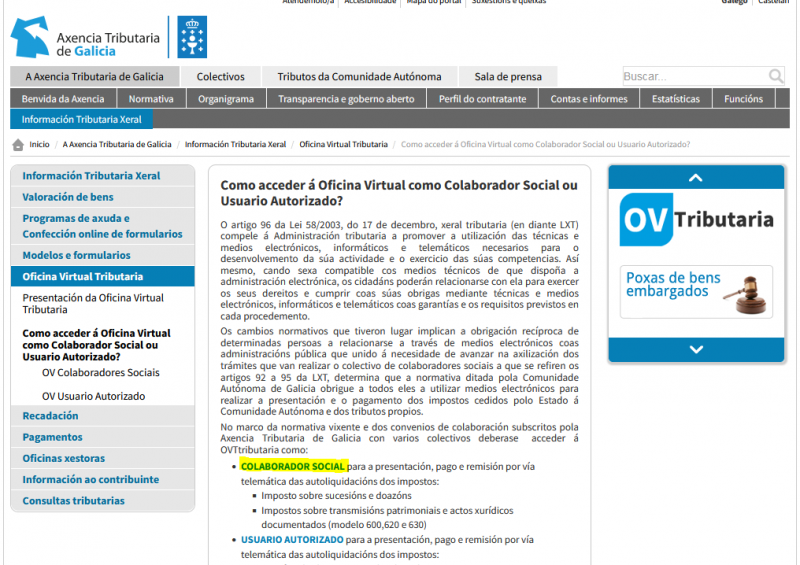Open Oficinas xestoras sidebar item

(x=103, y=458)
